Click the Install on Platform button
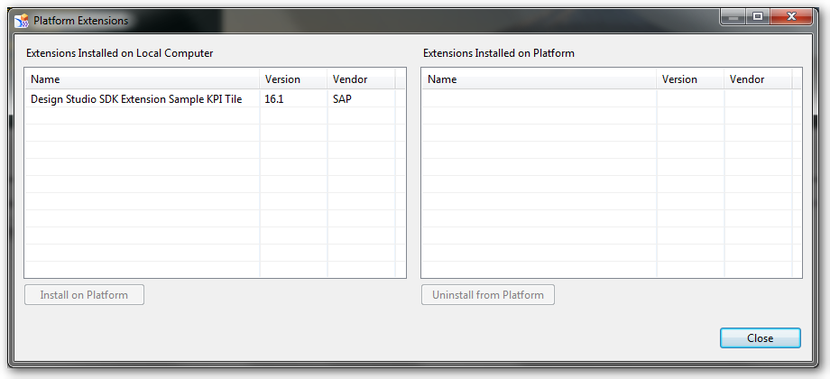 pos(84,295)
